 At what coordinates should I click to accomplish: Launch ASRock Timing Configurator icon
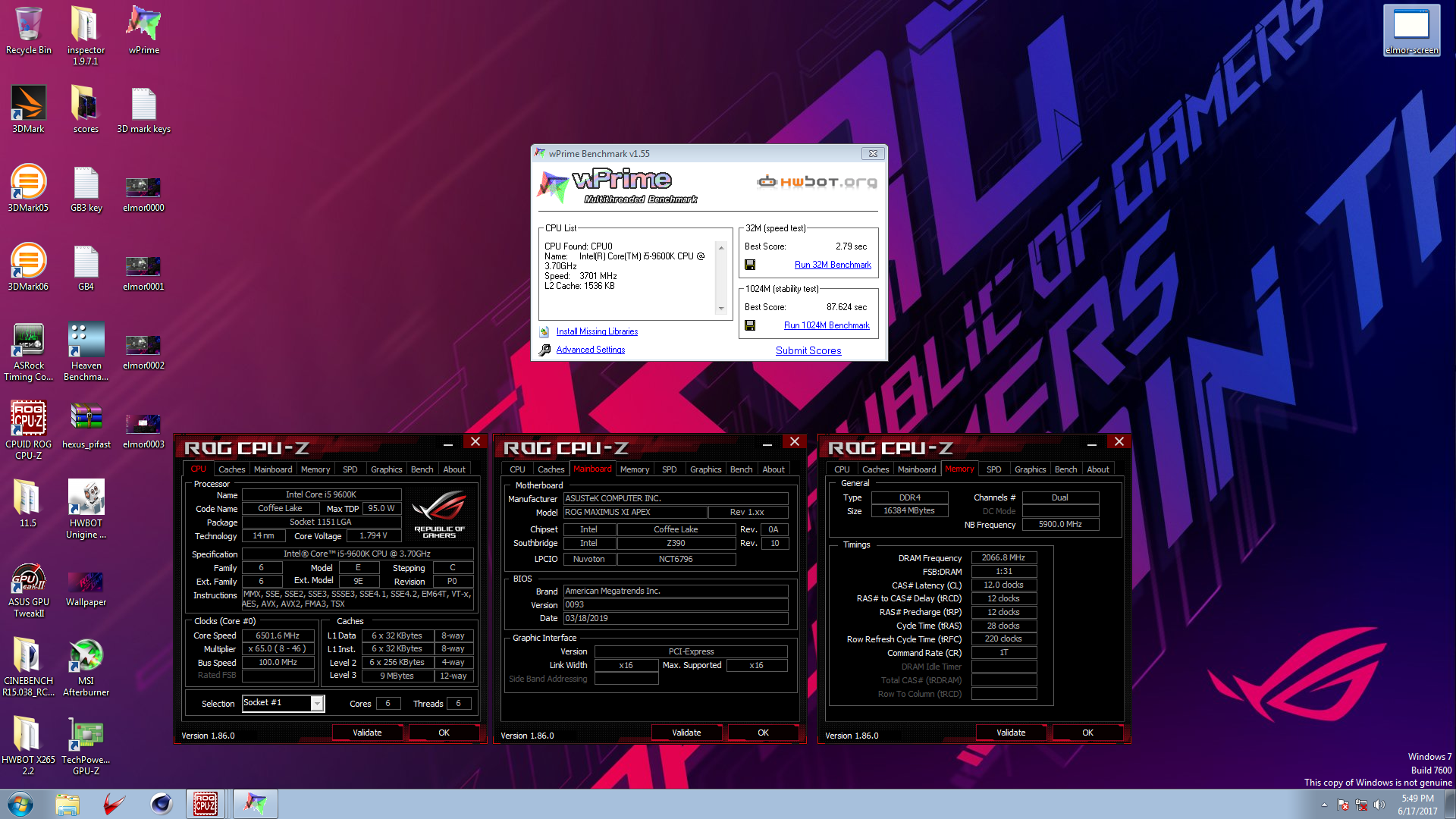pos(28,352)
